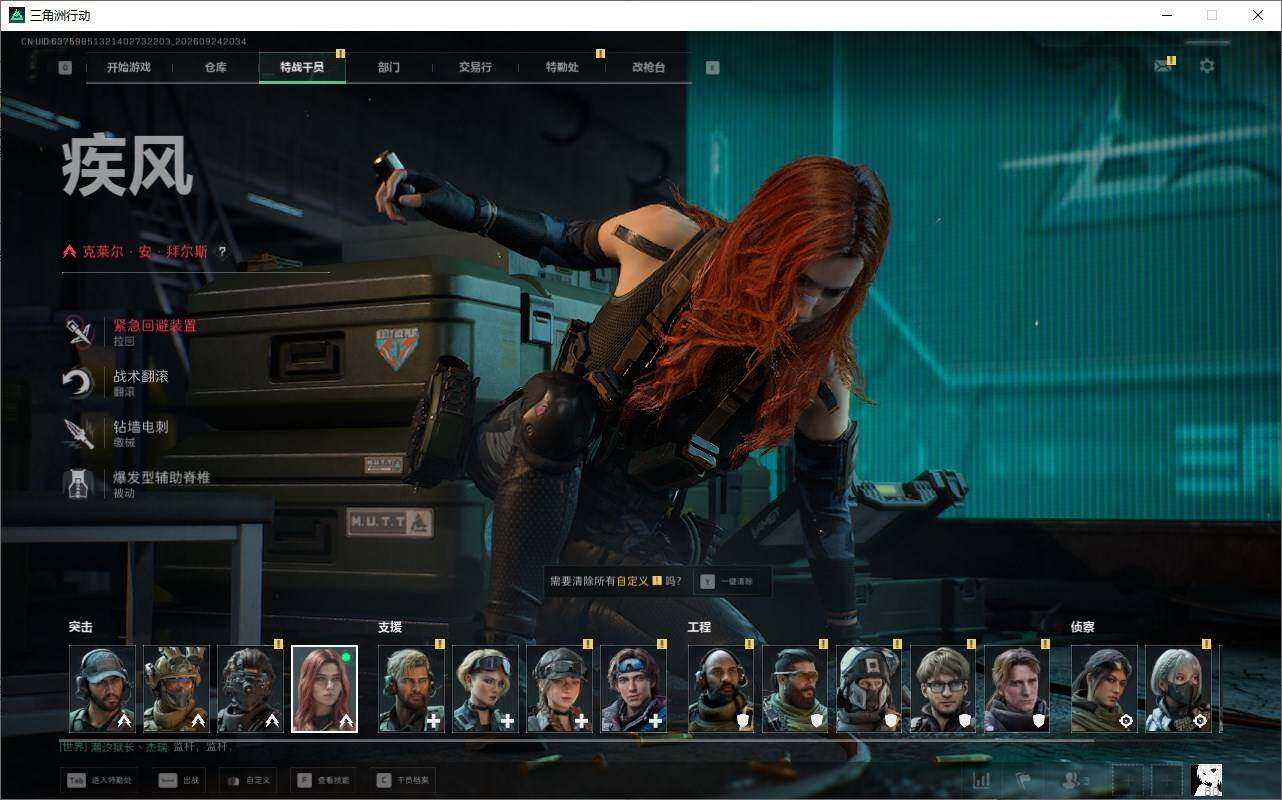Select the blond male support operator with headset

(411, 689)
